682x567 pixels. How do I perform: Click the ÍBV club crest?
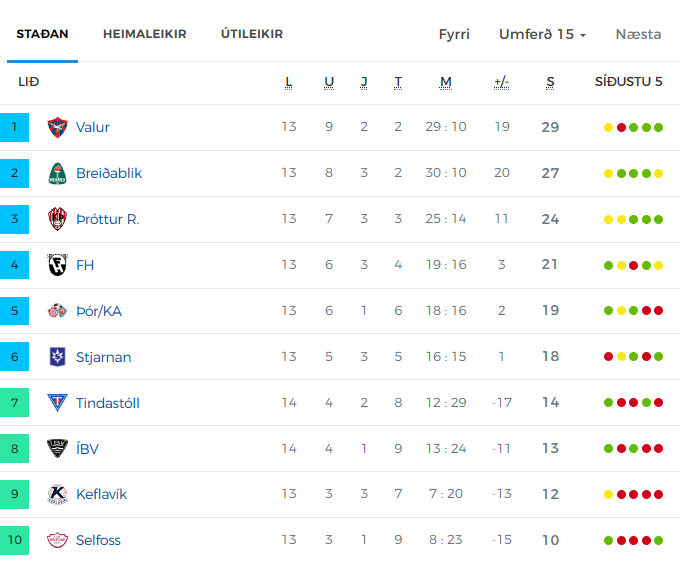coord(57,448)
